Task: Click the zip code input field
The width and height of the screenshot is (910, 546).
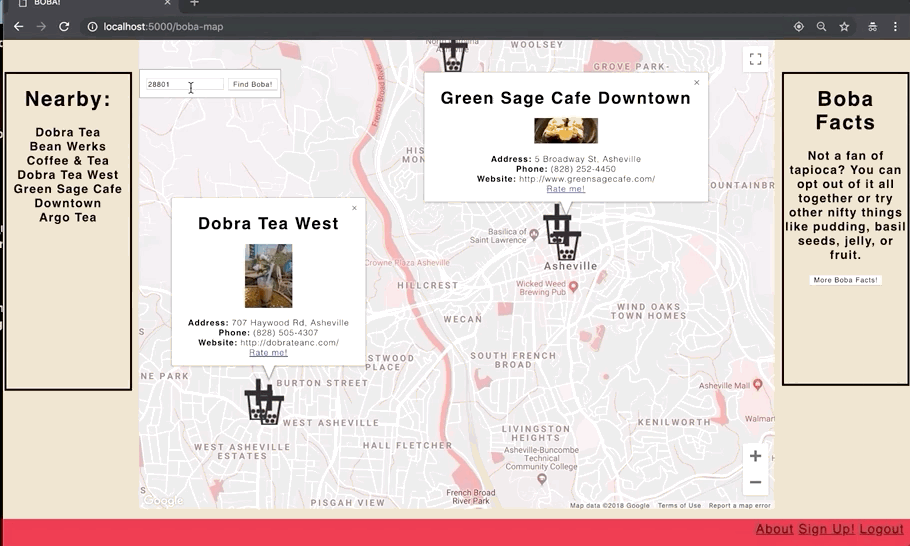Action: pyautogui.click(x=185, y=84)
